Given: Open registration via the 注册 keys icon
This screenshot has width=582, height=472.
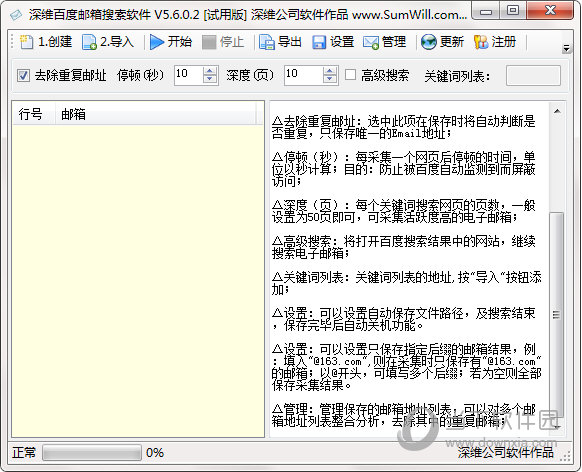Looking at the screenshot, I should click(x=481, y=42).
